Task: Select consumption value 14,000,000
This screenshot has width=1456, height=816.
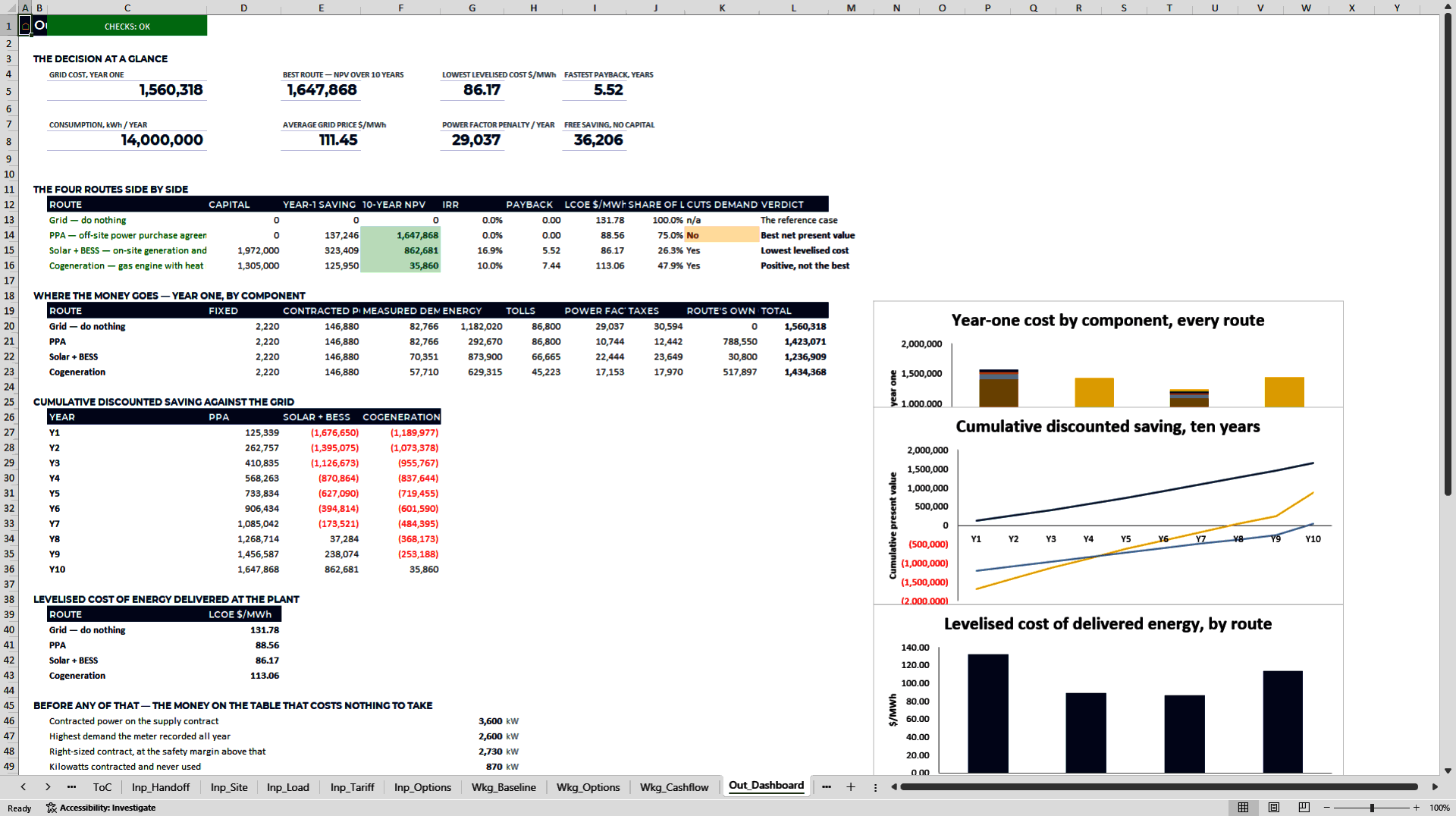Action: [127, 140]
